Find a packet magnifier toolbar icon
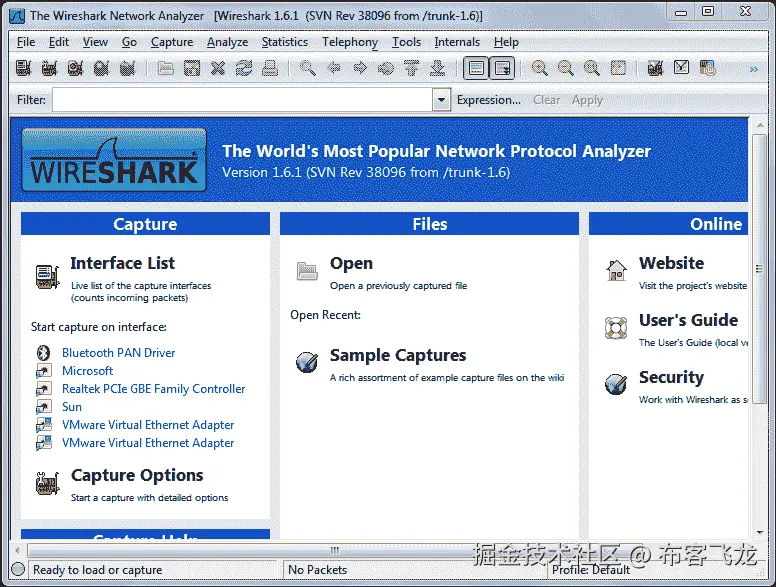776x587 pixels. (x=308, y=68)
